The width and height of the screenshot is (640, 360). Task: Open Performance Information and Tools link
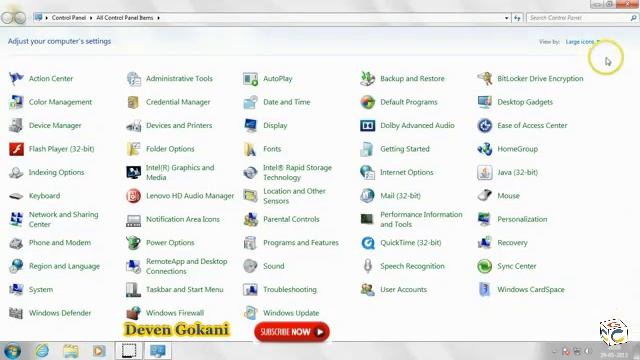click(421, 219)
